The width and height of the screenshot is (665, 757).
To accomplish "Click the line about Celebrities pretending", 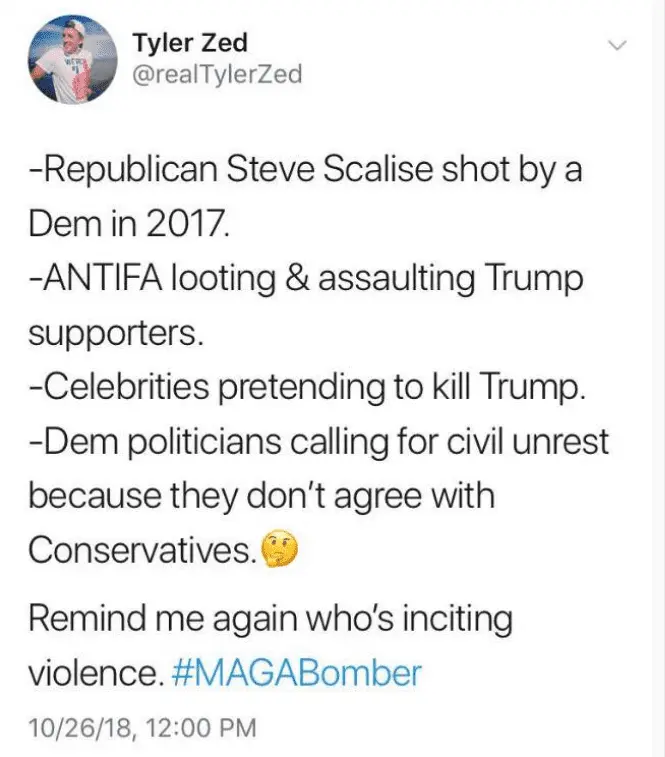I will pos(305,387).
